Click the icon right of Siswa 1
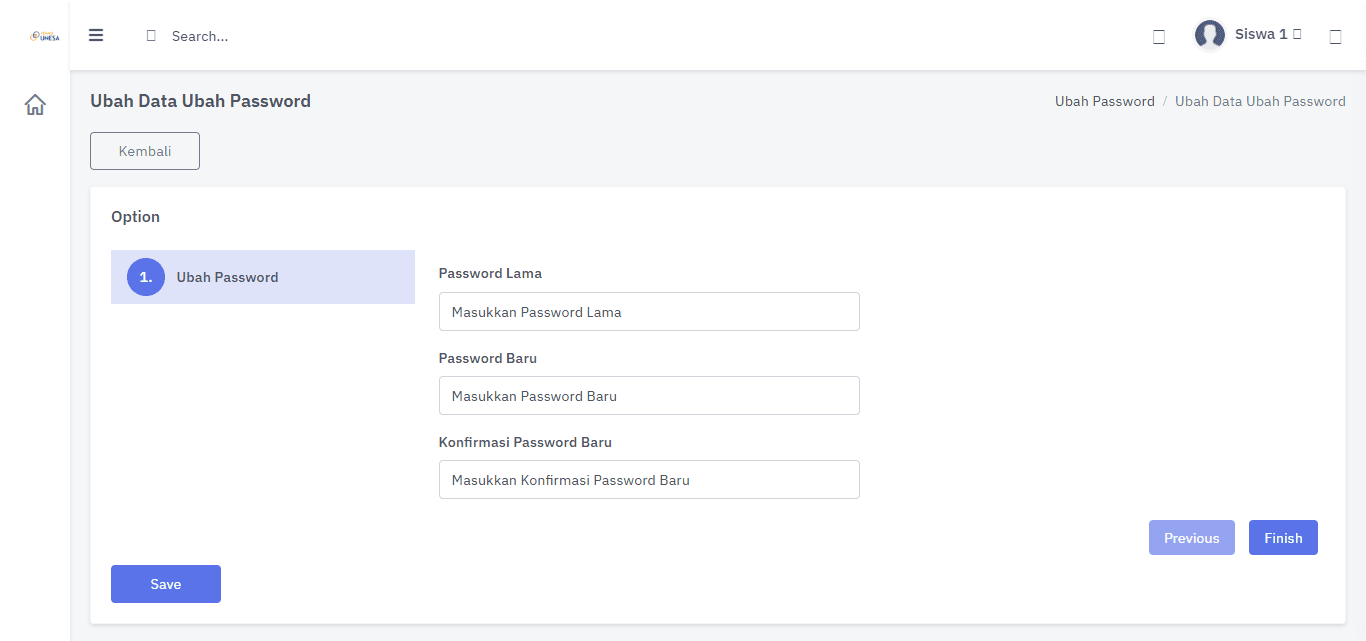 click(x=1335, y=37)
